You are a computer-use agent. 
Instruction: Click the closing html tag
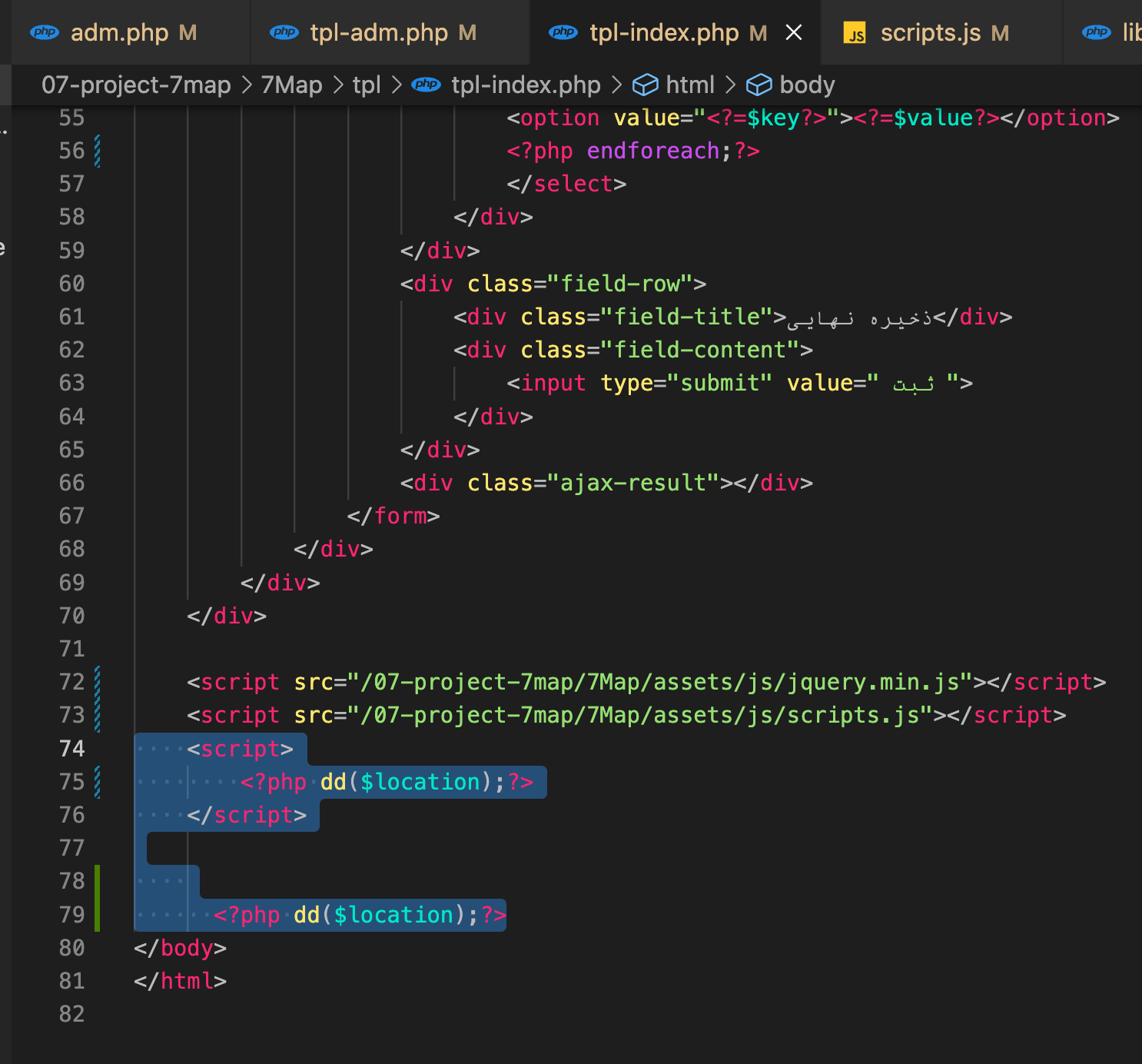pos(180,981)
